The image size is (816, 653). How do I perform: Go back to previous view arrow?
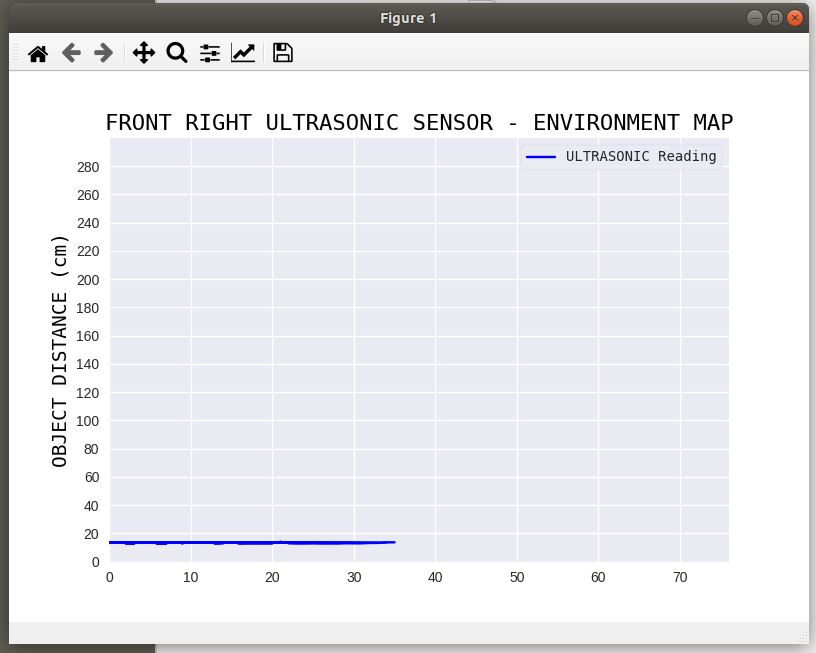pyautogui.click(x=71, y=53)
